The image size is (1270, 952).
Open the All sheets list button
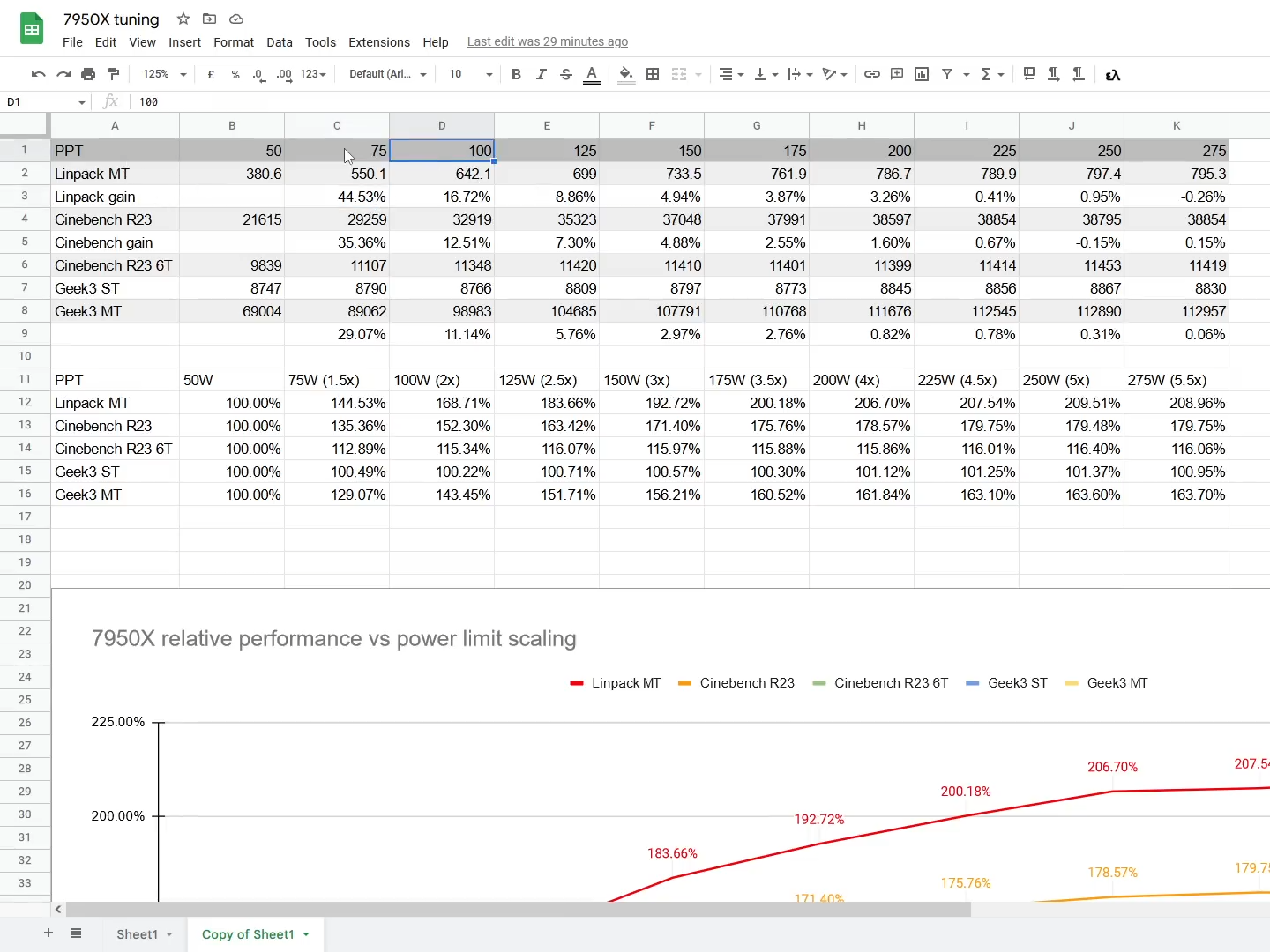coord(76,933)
